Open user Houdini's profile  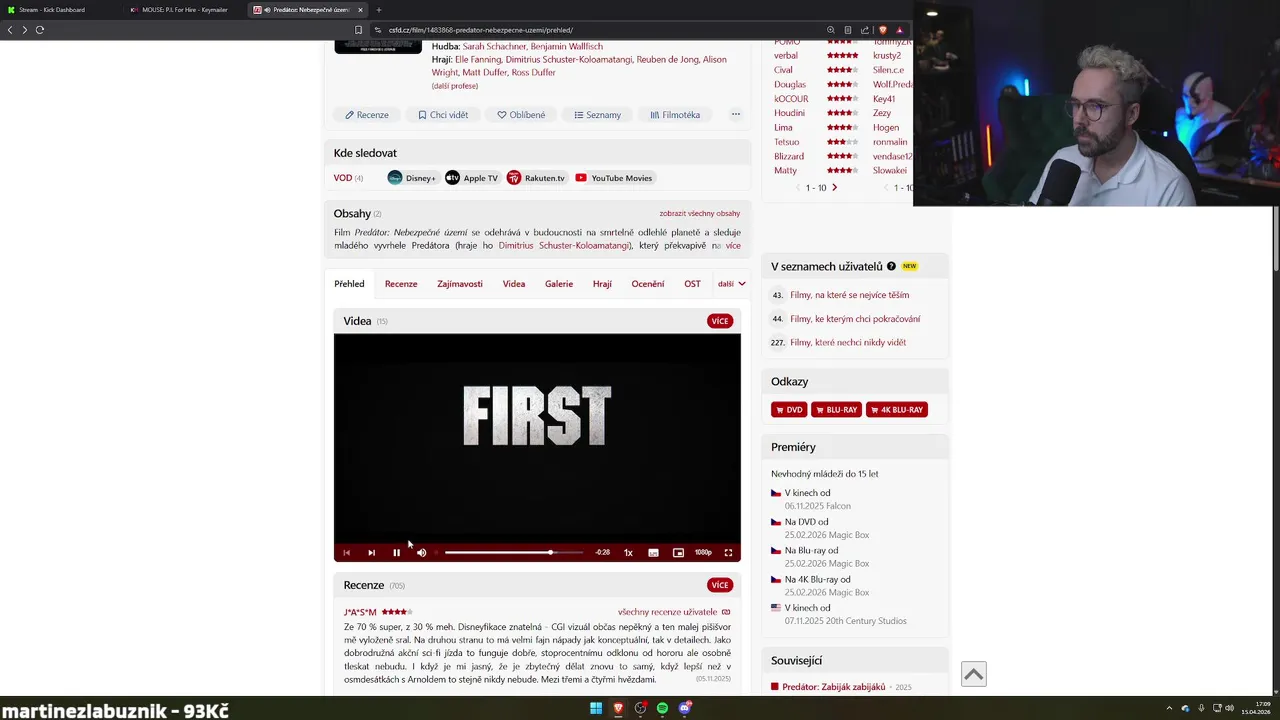[x=789, y=113]
